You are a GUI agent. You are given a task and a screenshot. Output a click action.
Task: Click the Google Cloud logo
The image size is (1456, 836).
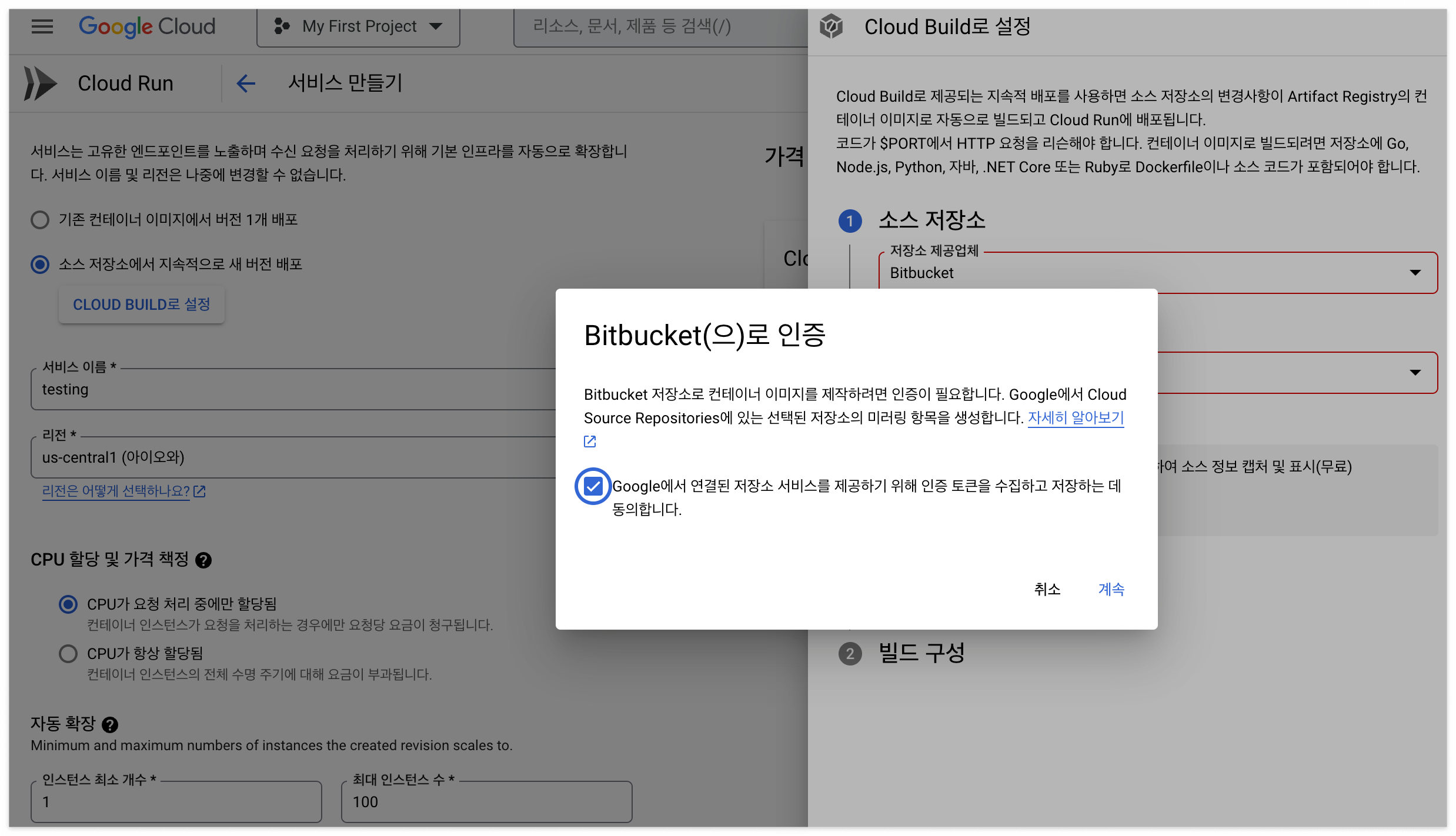pyautogui.click(x=147, y=26)
